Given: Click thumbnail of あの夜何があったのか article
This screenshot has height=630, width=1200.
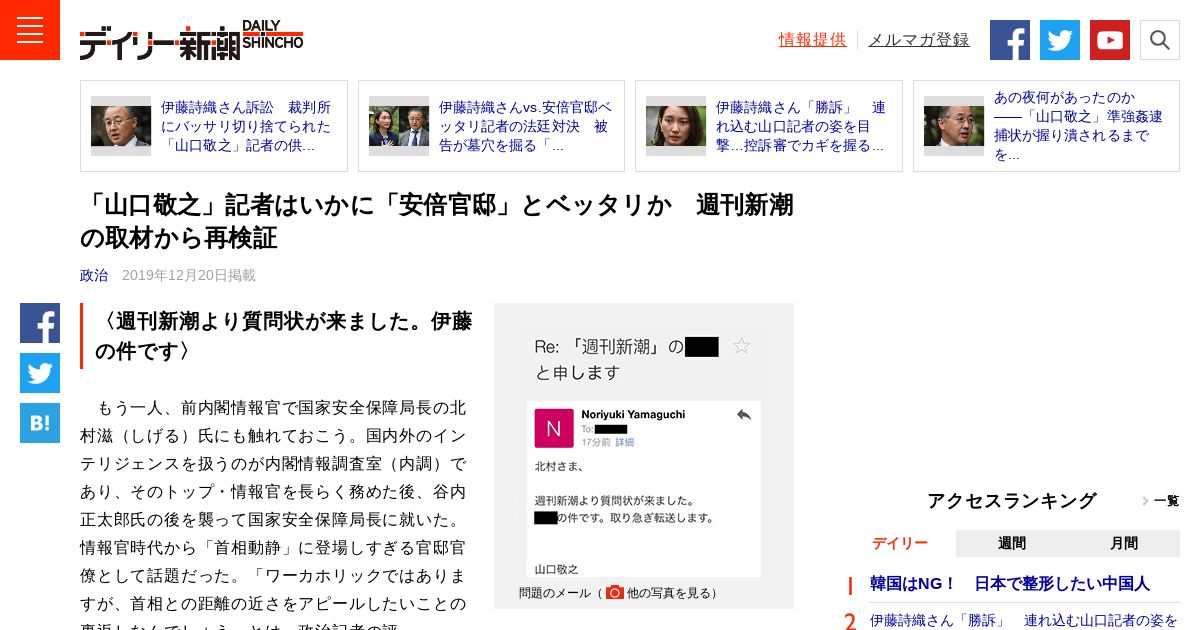Looking at the screenshot, I should 954,126.
